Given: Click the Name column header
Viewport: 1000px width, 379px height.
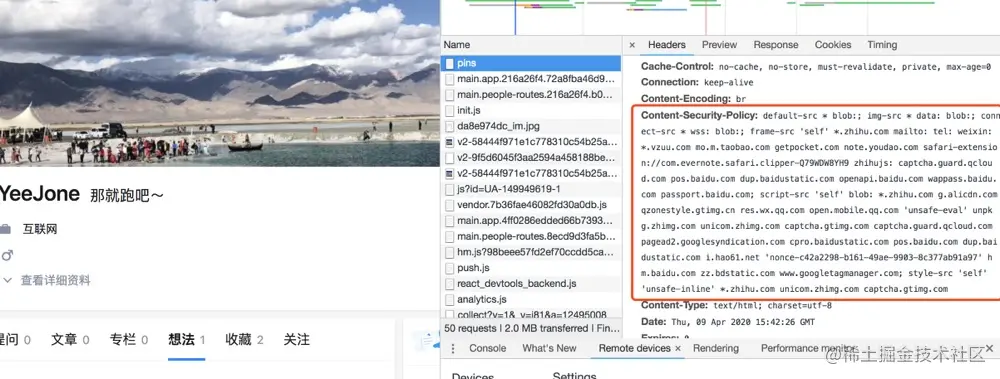Looking at the screenshot, I should [x=531, y=45].
